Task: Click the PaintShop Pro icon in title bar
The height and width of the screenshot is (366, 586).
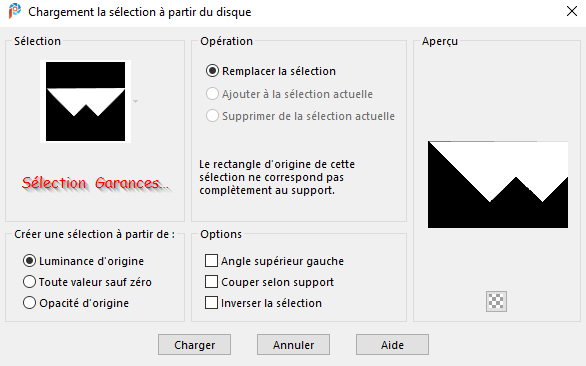Action: pos(15,11)
